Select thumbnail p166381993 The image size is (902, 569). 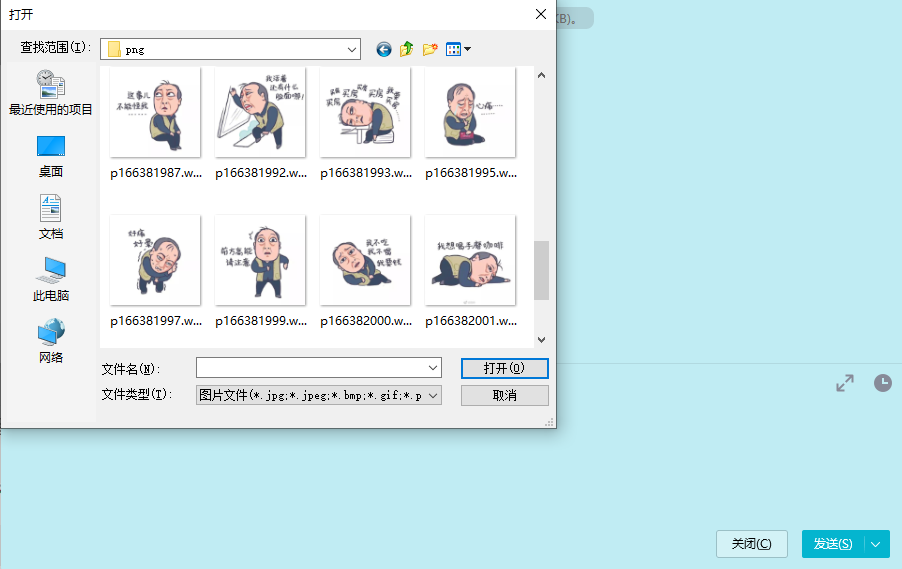365,112
